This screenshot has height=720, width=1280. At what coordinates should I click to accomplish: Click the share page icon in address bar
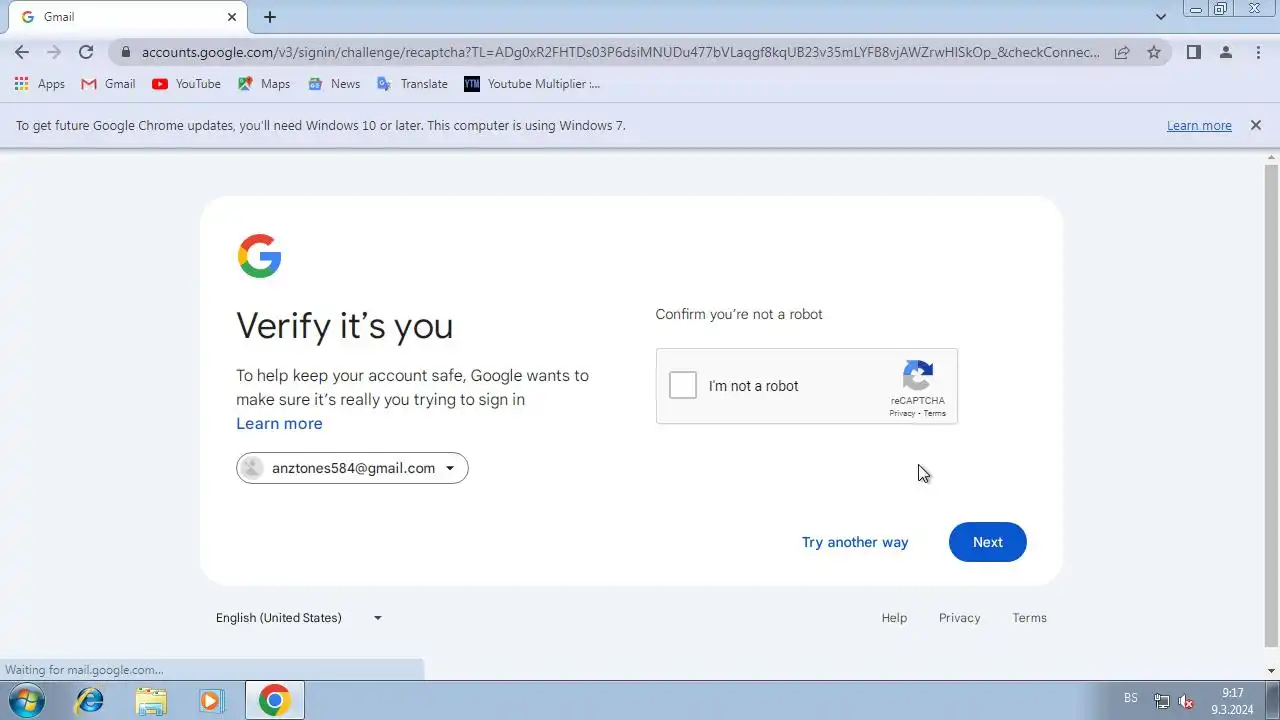[1122, 52]
